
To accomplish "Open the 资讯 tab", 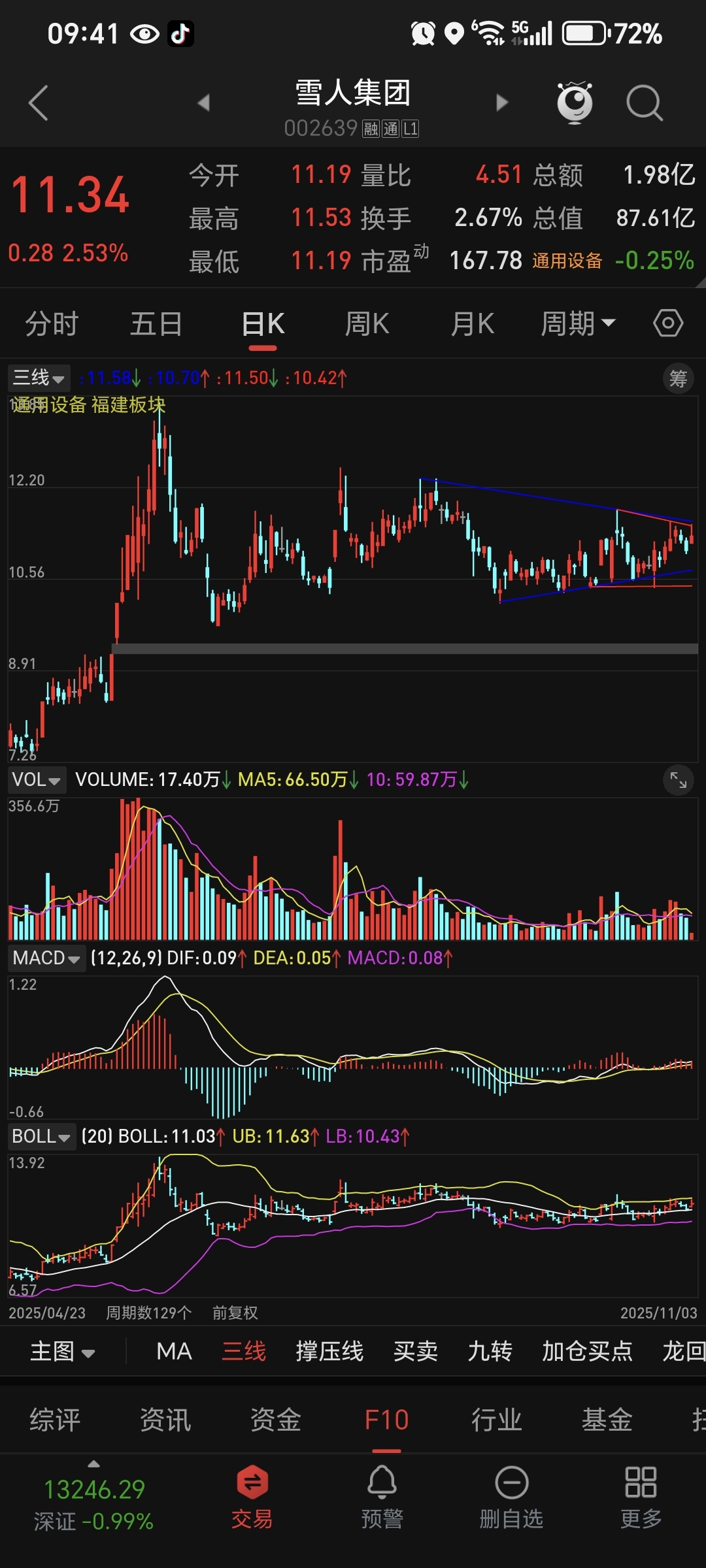I will click(165, 1420).
